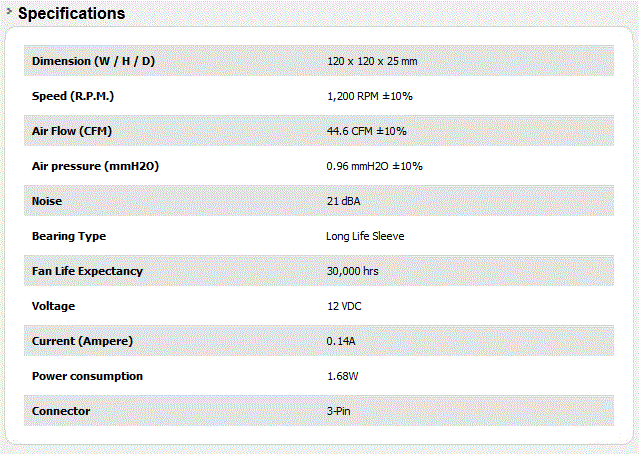Click the 0.96 mmH2O ±10% value

[x=375, y=166]
